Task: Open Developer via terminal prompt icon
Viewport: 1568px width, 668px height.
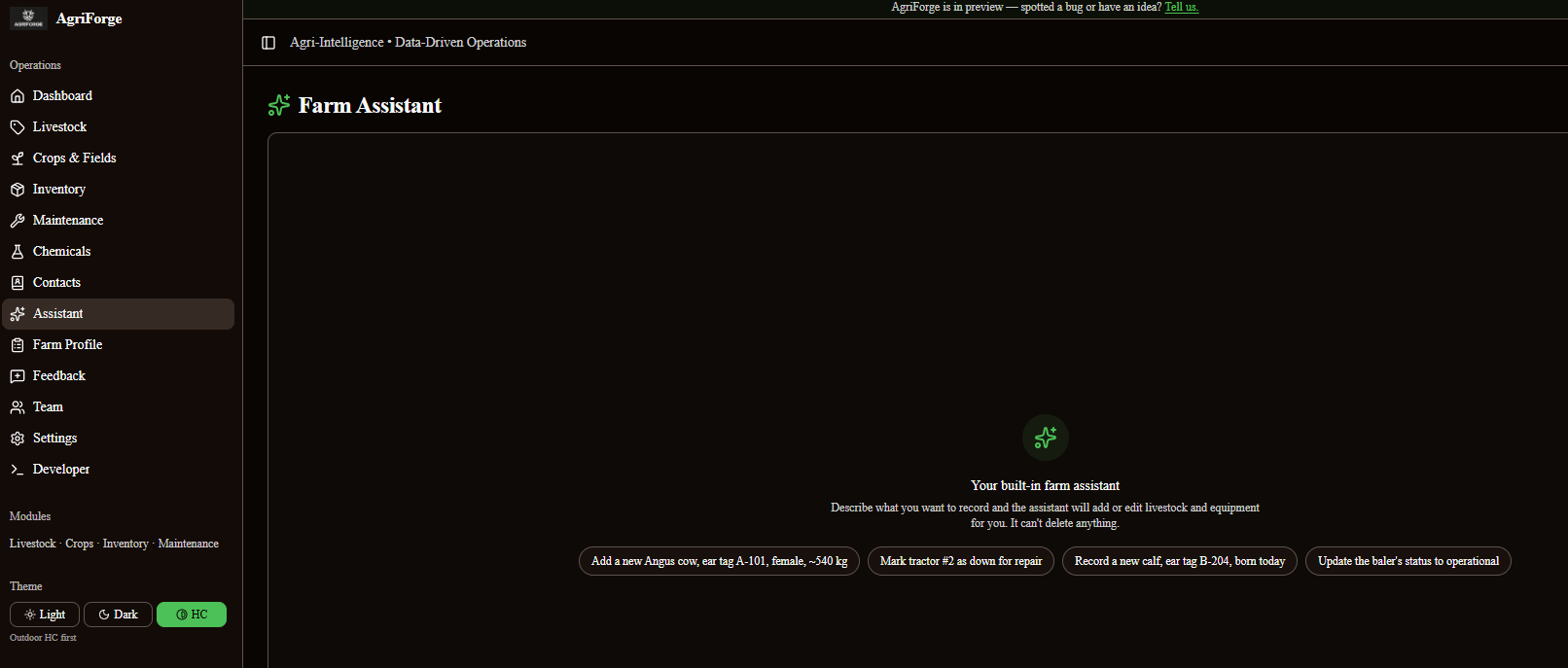Action: point(18,470)
